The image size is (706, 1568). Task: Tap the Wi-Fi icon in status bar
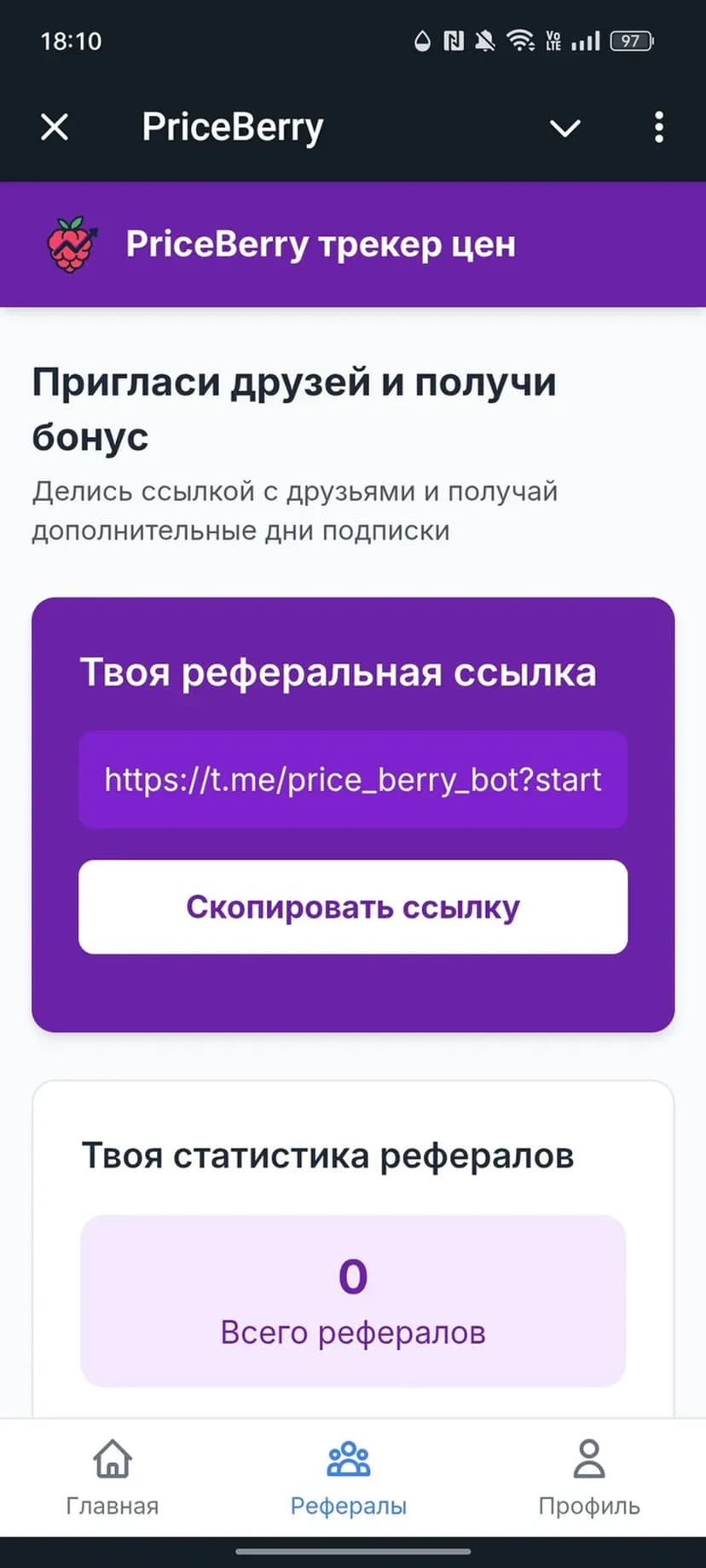[520, 41]
